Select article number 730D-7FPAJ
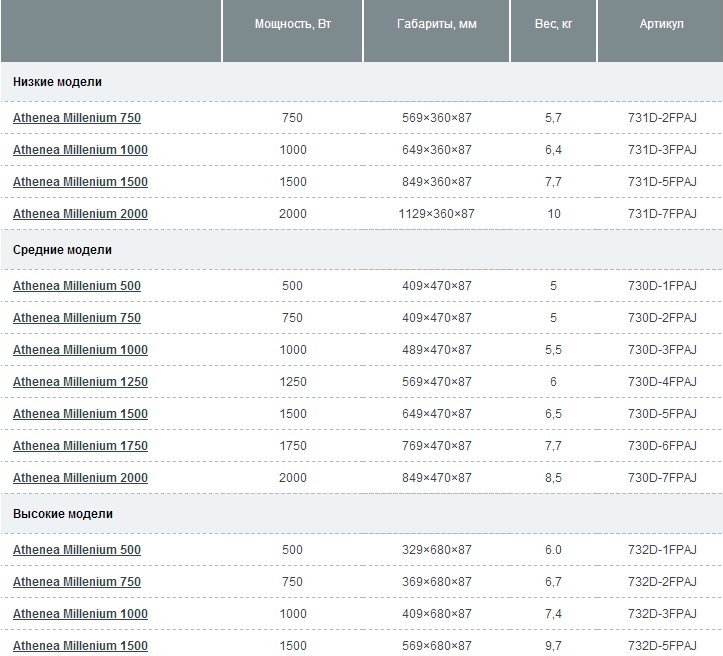Screen dimensions: 723x656 [x=662, y=478]
